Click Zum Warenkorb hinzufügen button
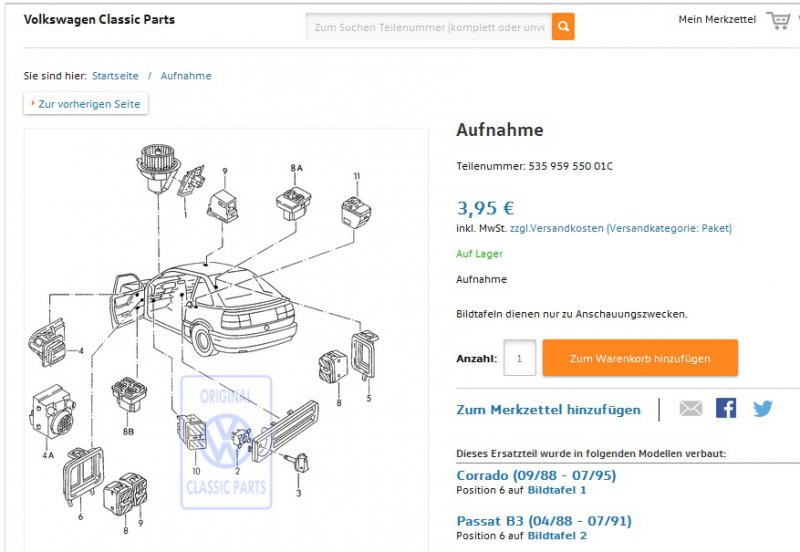 pyautogui.click(x=640, y=358)
